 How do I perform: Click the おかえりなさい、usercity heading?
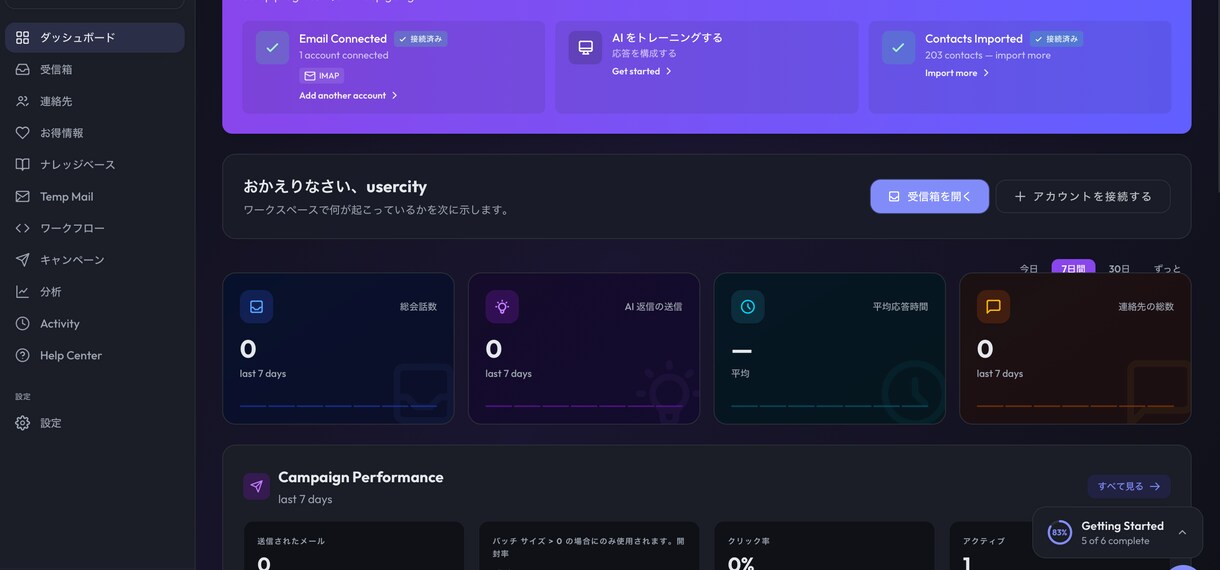(x=335, y=187)
